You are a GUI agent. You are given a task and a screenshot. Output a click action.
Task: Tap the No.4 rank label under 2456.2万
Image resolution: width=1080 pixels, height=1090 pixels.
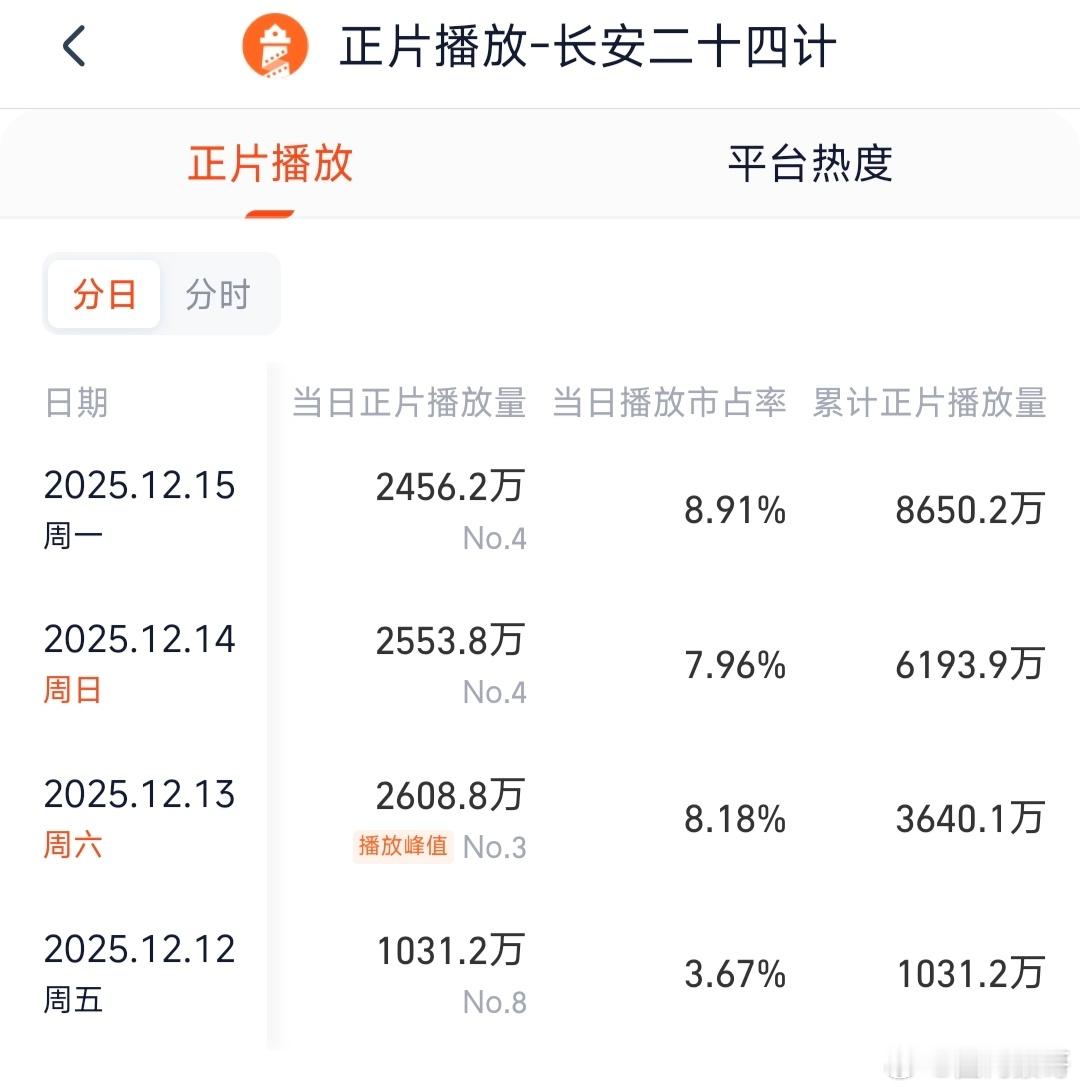(x=496, y=538)
